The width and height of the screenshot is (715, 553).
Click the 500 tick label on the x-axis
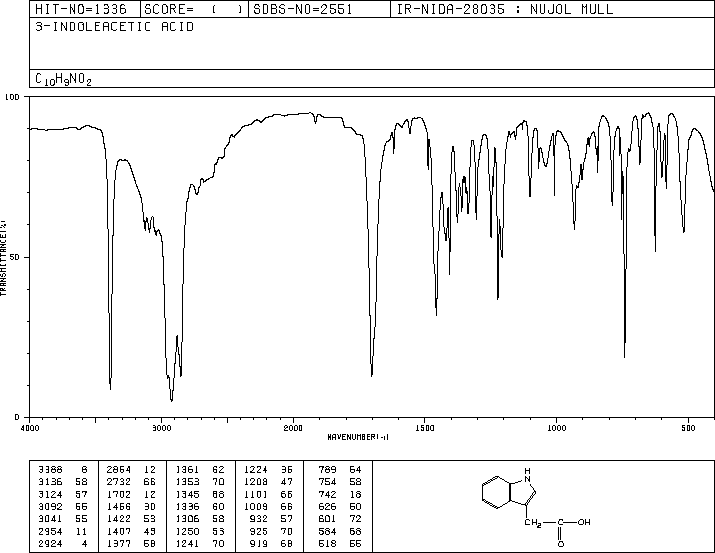pos(688,428)
